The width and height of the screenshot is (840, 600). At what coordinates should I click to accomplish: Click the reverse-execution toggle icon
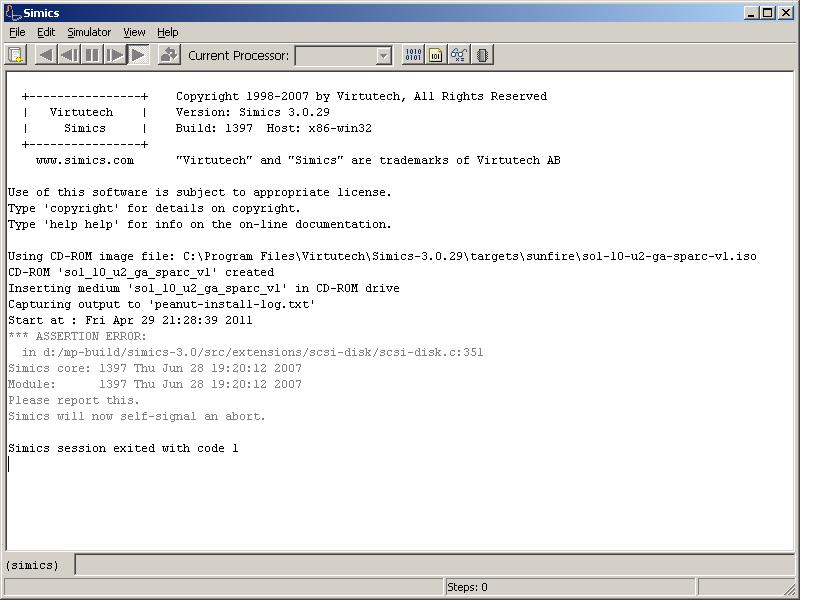click(169, 55)
